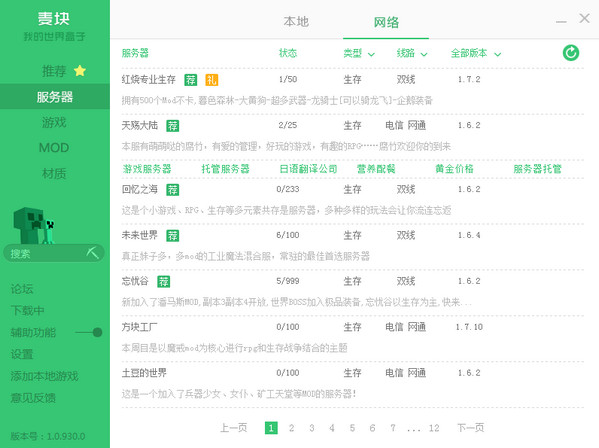The image size is (599, 448).
Task: Go to page 4
Action: (332, 428)
